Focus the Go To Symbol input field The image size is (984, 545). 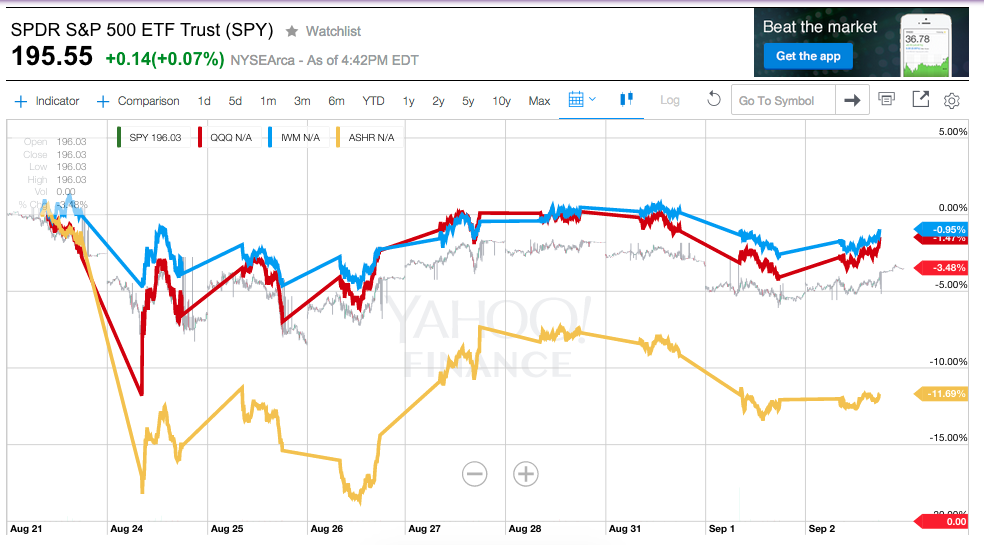(783, 100)
